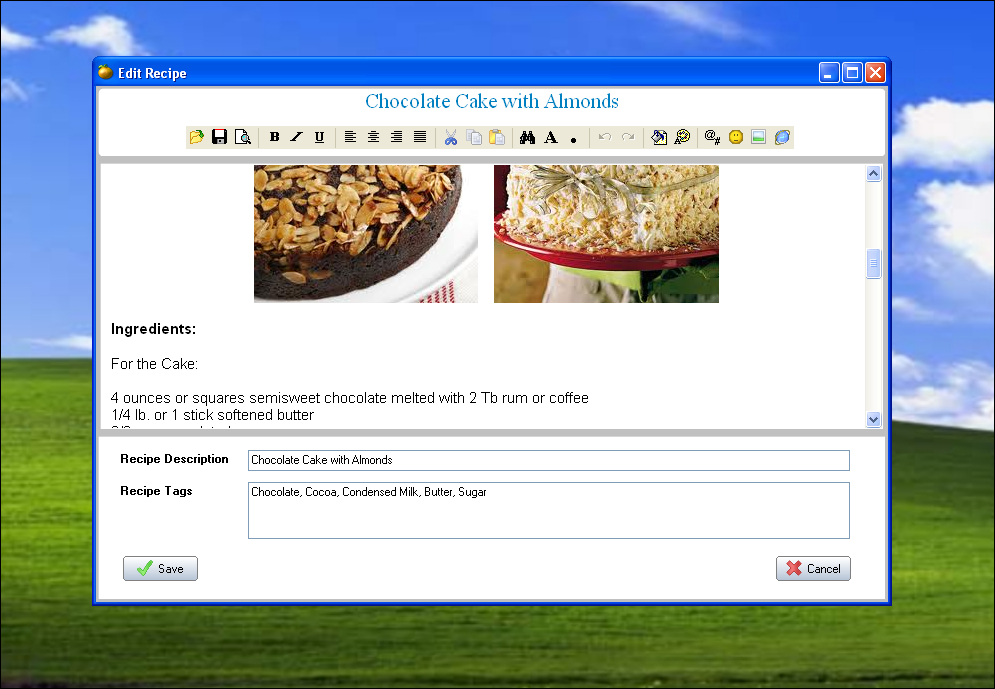Screen dimensions: 995x689
Task: Click the almond chocolate cake photo
Action: pos(365,233)
